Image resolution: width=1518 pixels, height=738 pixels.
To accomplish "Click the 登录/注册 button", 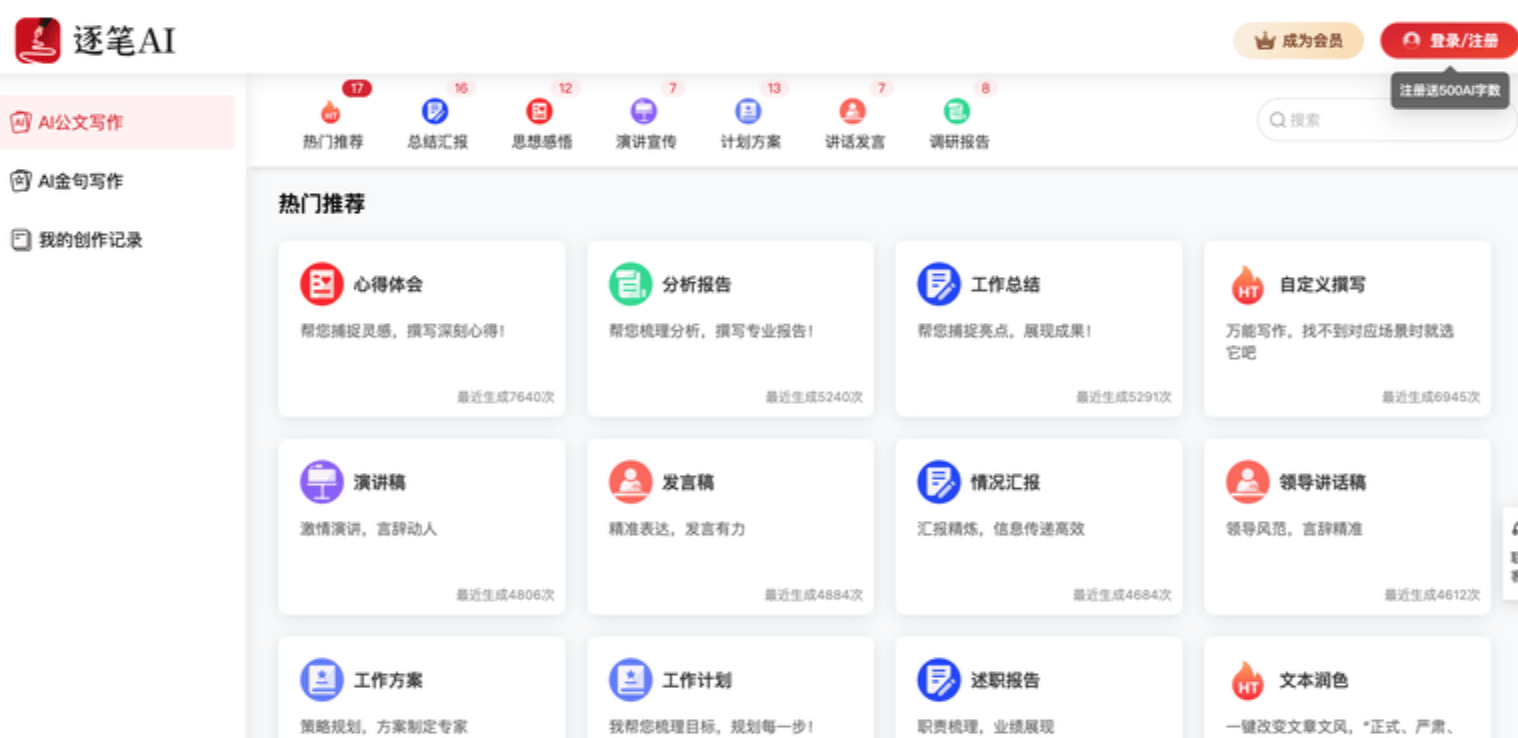I will pyautogui.click(x=1449, y=41).
